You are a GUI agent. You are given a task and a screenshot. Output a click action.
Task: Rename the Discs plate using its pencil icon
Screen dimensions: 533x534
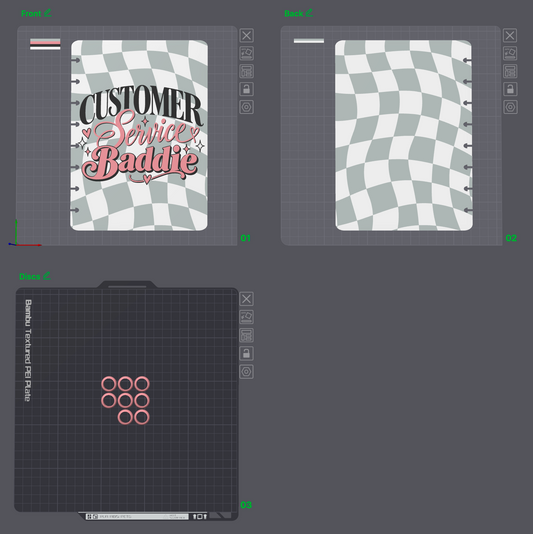click(47, 276)
